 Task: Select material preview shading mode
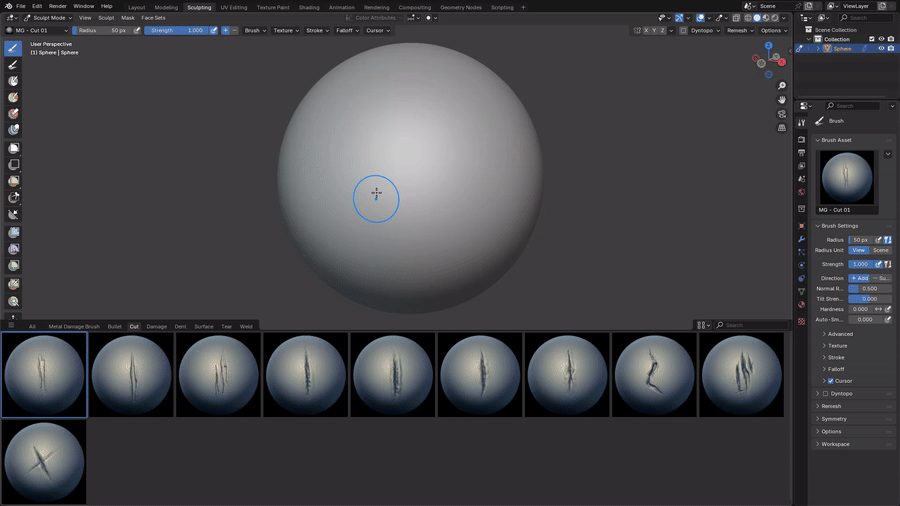click(x=766, y=18)
